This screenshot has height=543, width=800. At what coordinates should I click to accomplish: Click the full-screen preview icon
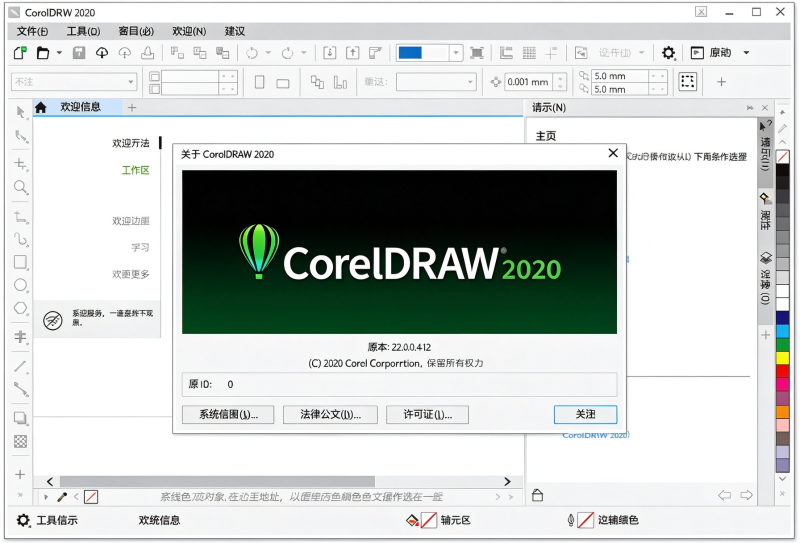pyautogui.click(x=477, y=53)
